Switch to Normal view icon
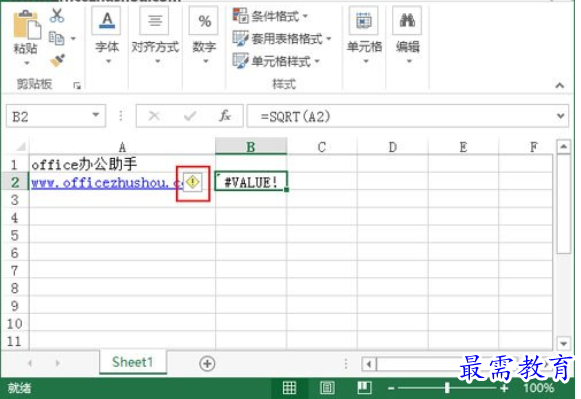Image resolution: width=581 pixels, height=399 pixels. click(289, 388)
